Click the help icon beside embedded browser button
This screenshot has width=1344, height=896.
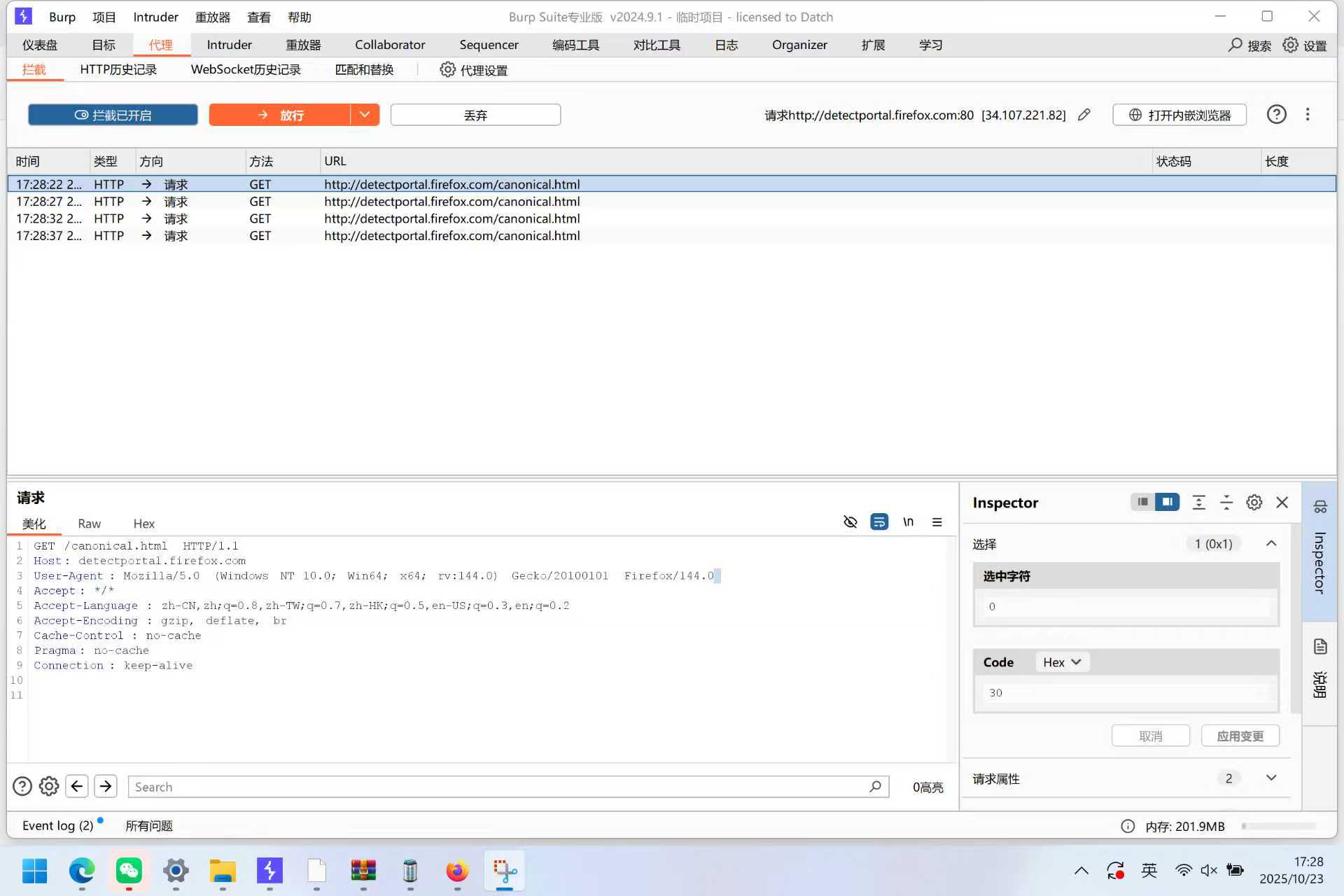pyautogui.click(x=1276, y=115)
